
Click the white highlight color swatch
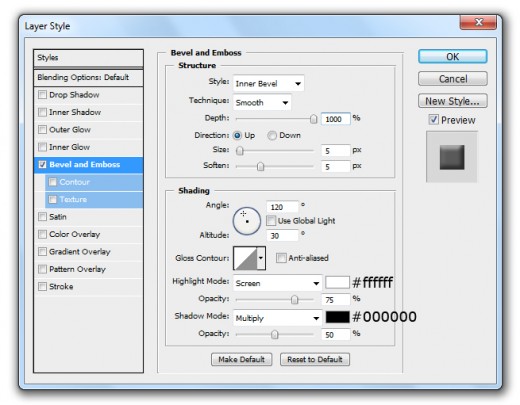(337, 282)
